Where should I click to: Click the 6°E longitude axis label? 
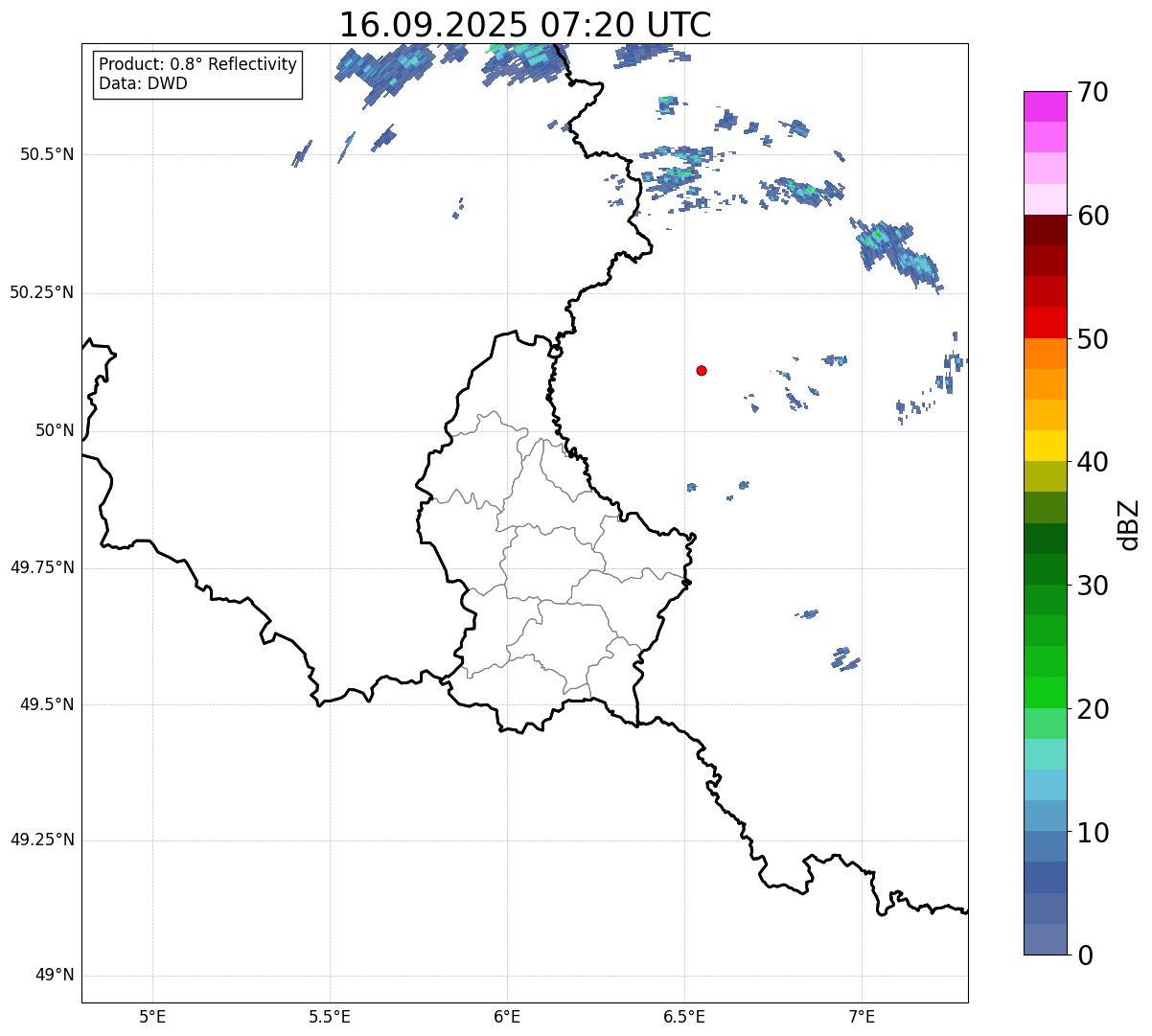pyautogui.click(x=507, y=1016)
